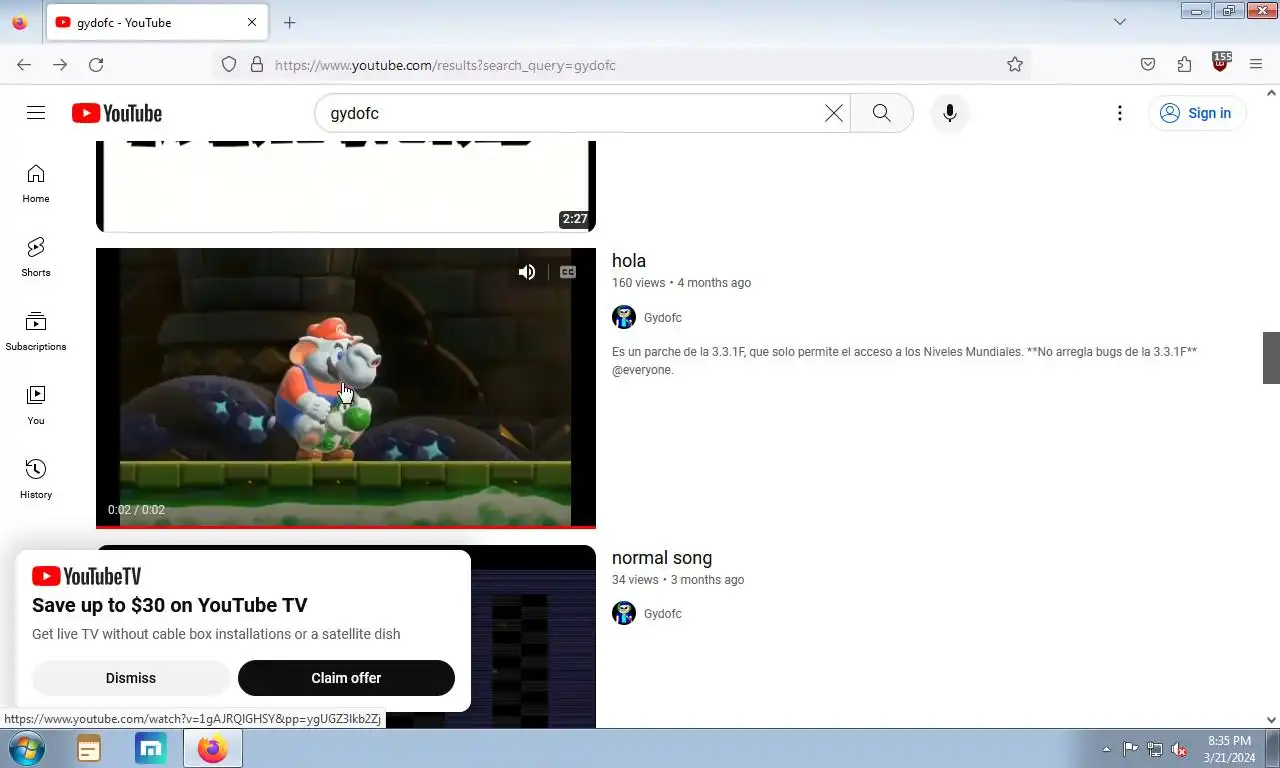Screen dimensions: 1280x768
Task: Click Gydofc avatar under normal song
Action: tap(624, 614)
